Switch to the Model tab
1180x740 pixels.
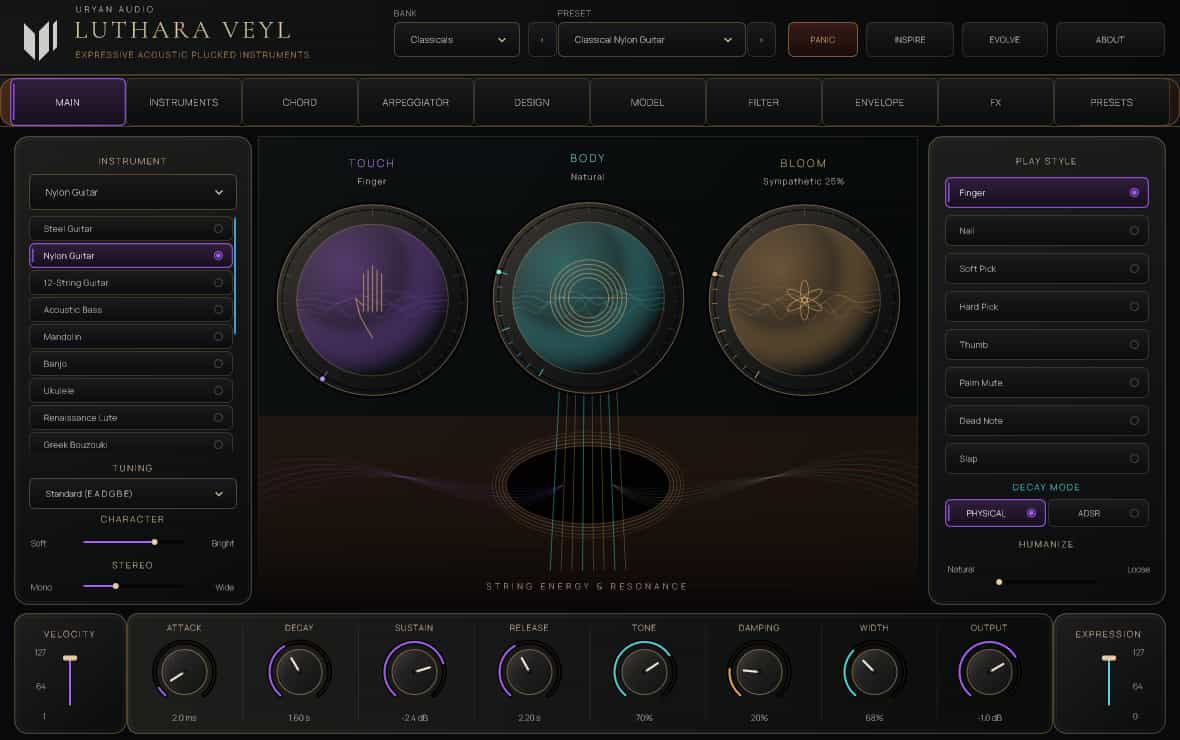click(647, 102)
